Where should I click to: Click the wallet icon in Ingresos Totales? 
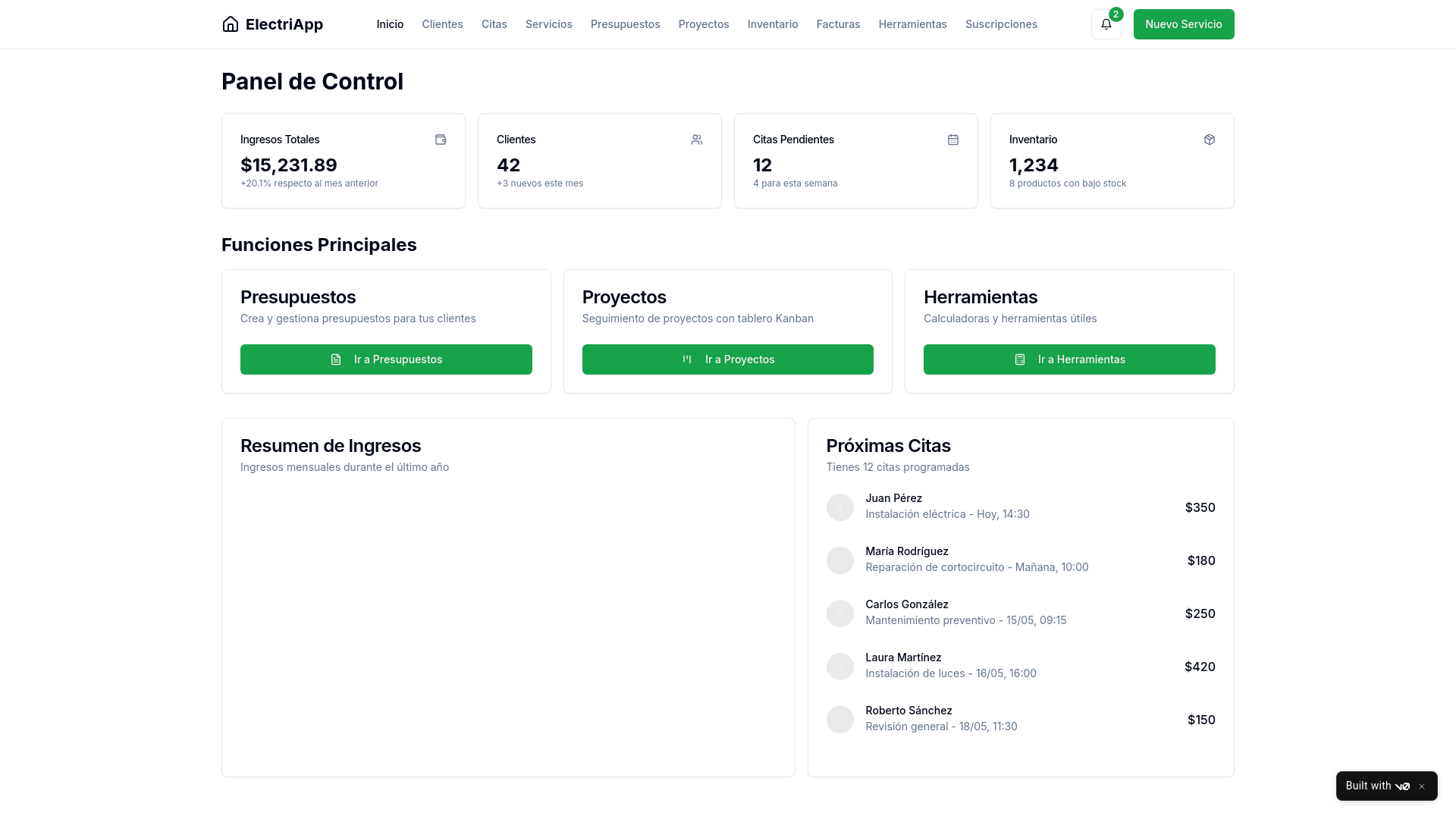click(441, 140)
